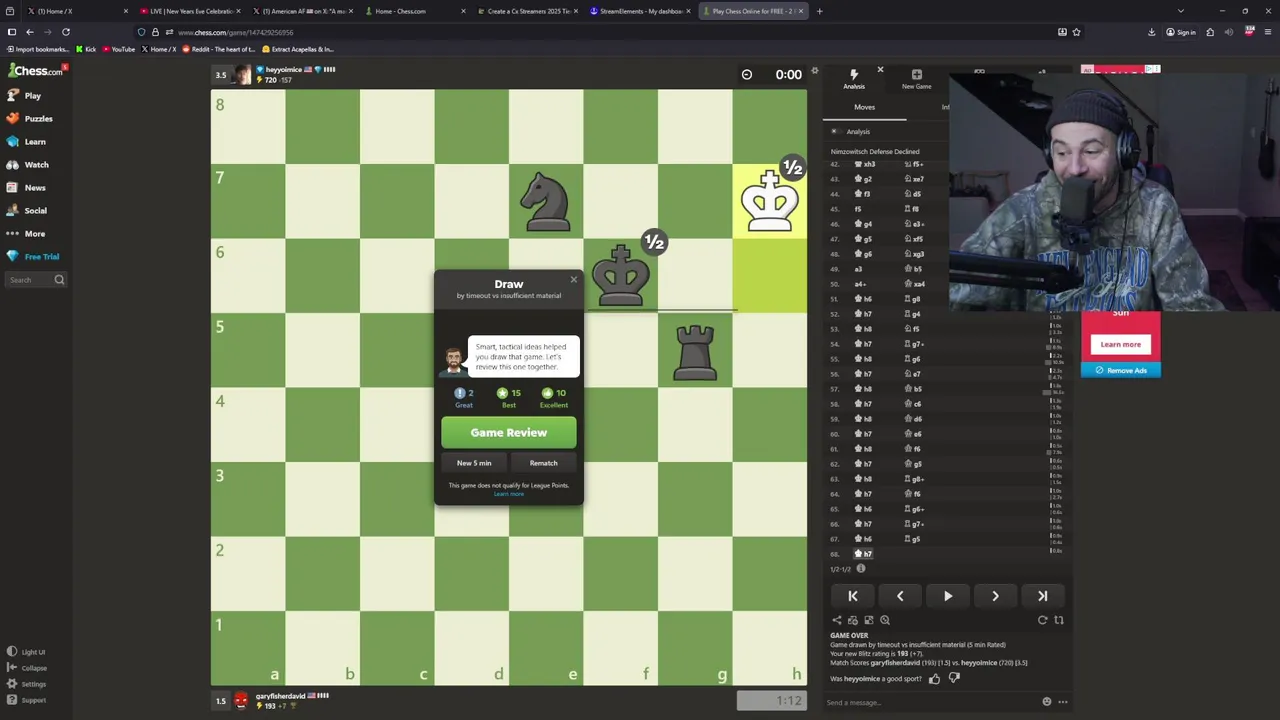1280x720 pixels.
Task: Click the New Game plus icon
Action: [x=916, y=78]
